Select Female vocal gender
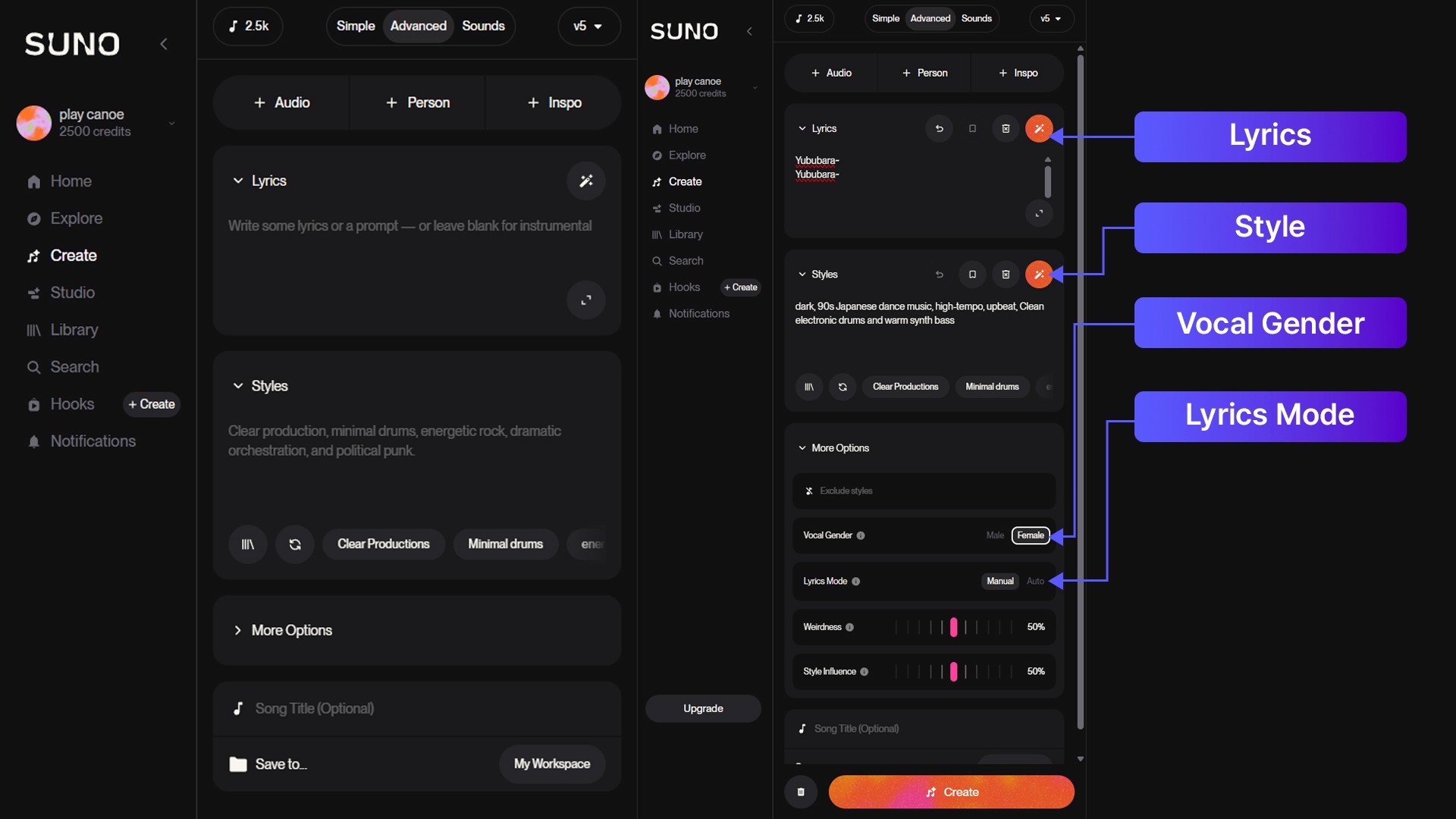Viewport: 1456px width, 819px height. 1030,535
